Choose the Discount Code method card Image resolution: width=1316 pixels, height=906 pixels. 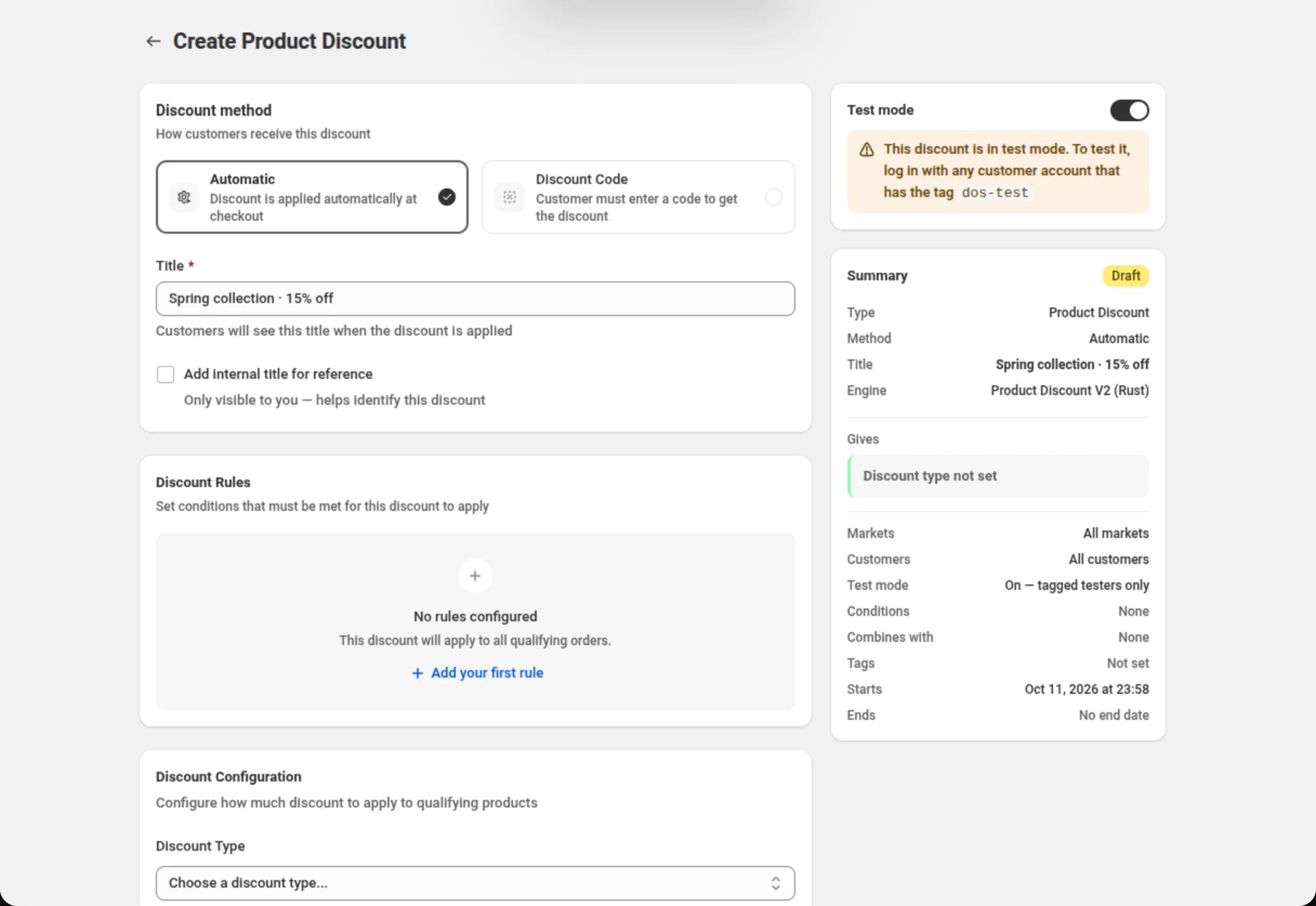[638, 197]
